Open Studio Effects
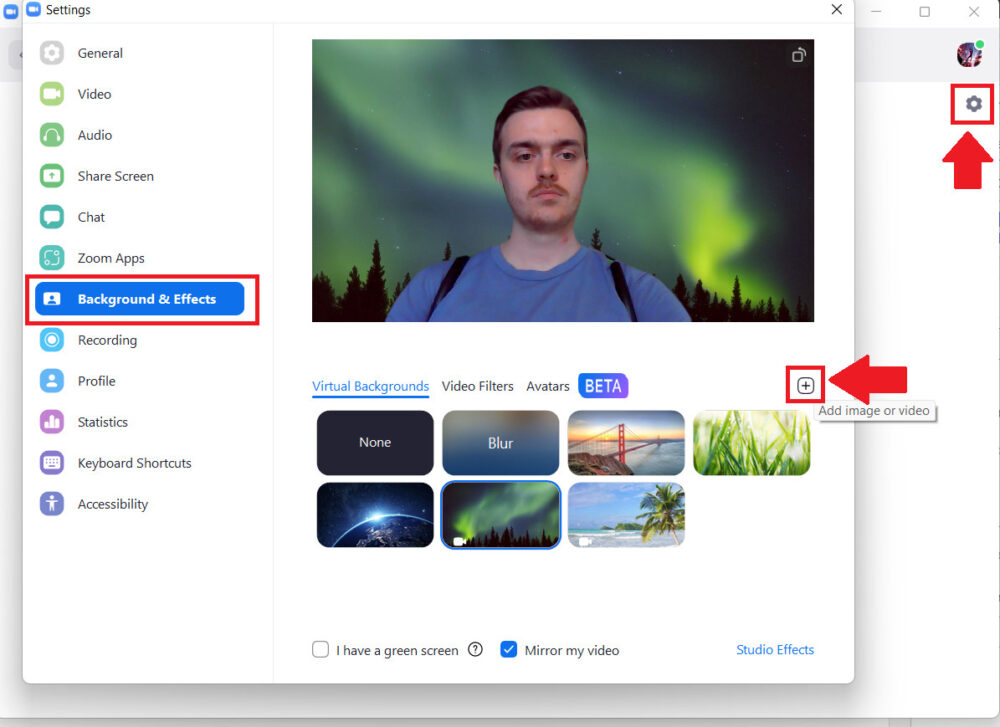The image size is (1000, 727). click(775, 649)
